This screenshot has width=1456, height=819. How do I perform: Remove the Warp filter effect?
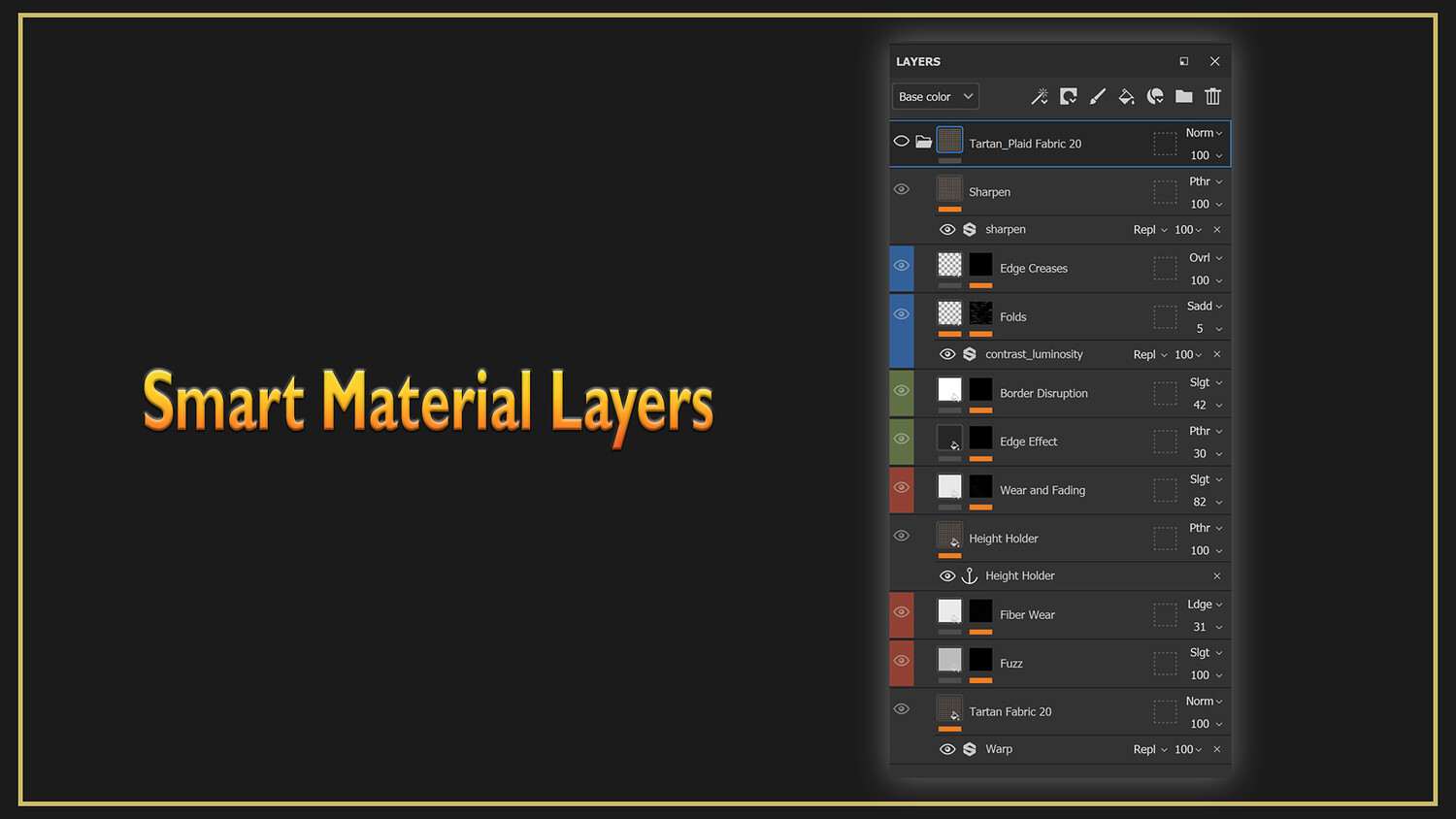[x=1217, y=749]
